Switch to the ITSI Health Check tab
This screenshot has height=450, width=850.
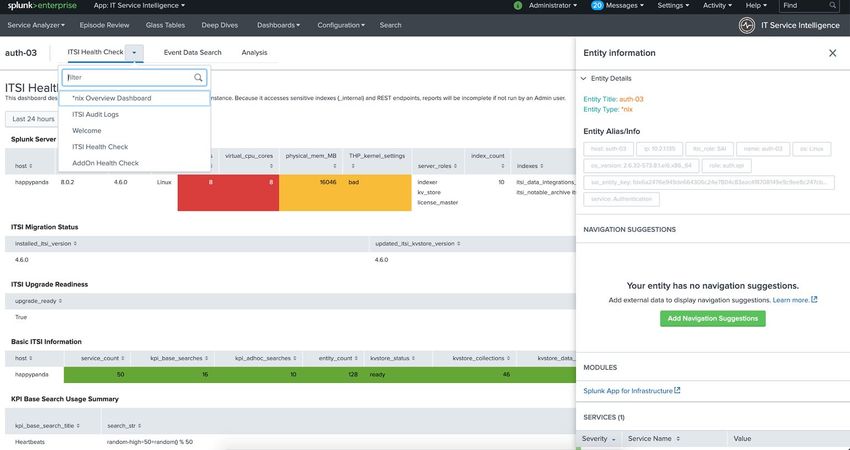click(x=95, y=52)
